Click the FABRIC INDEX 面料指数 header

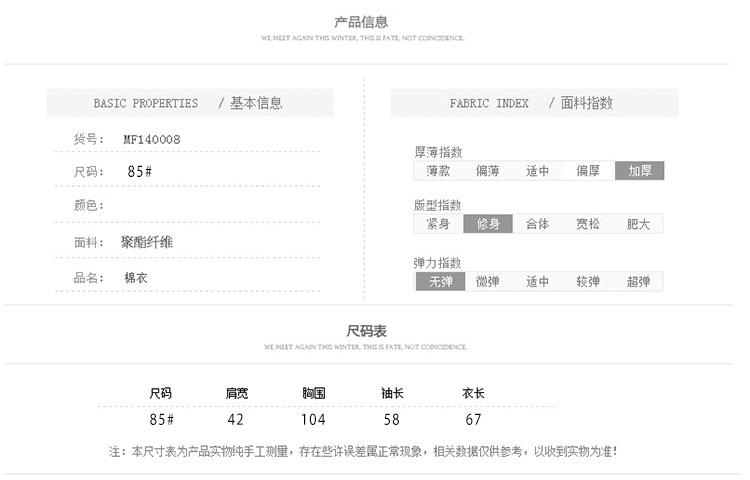coord(533,103)
